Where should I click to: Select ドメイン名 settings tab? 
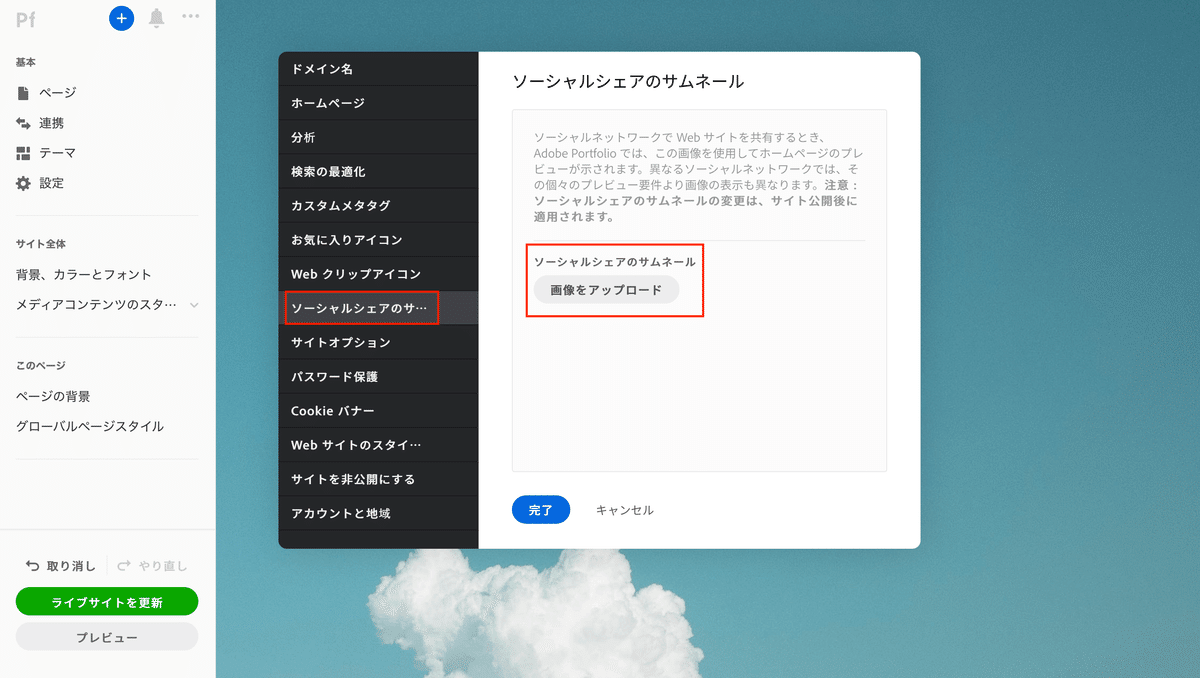tap(378, 69)
